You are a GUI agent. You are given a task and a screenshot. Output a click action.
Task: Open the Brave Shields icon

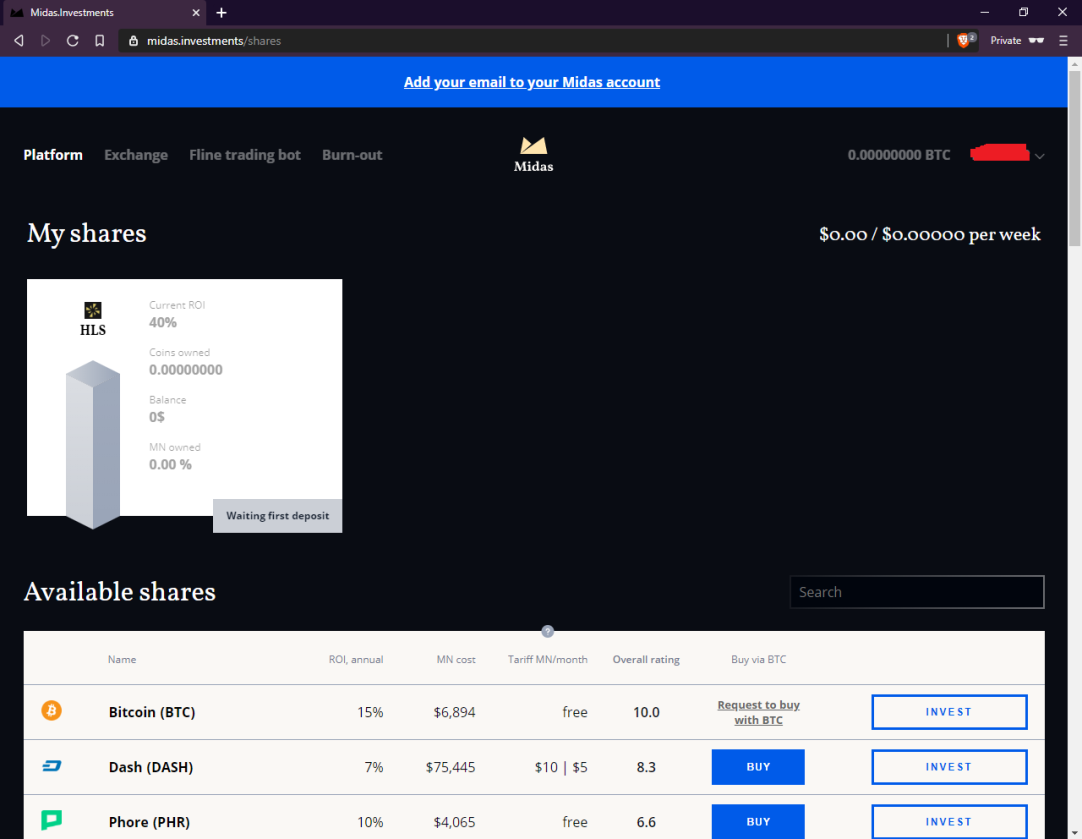963,41
